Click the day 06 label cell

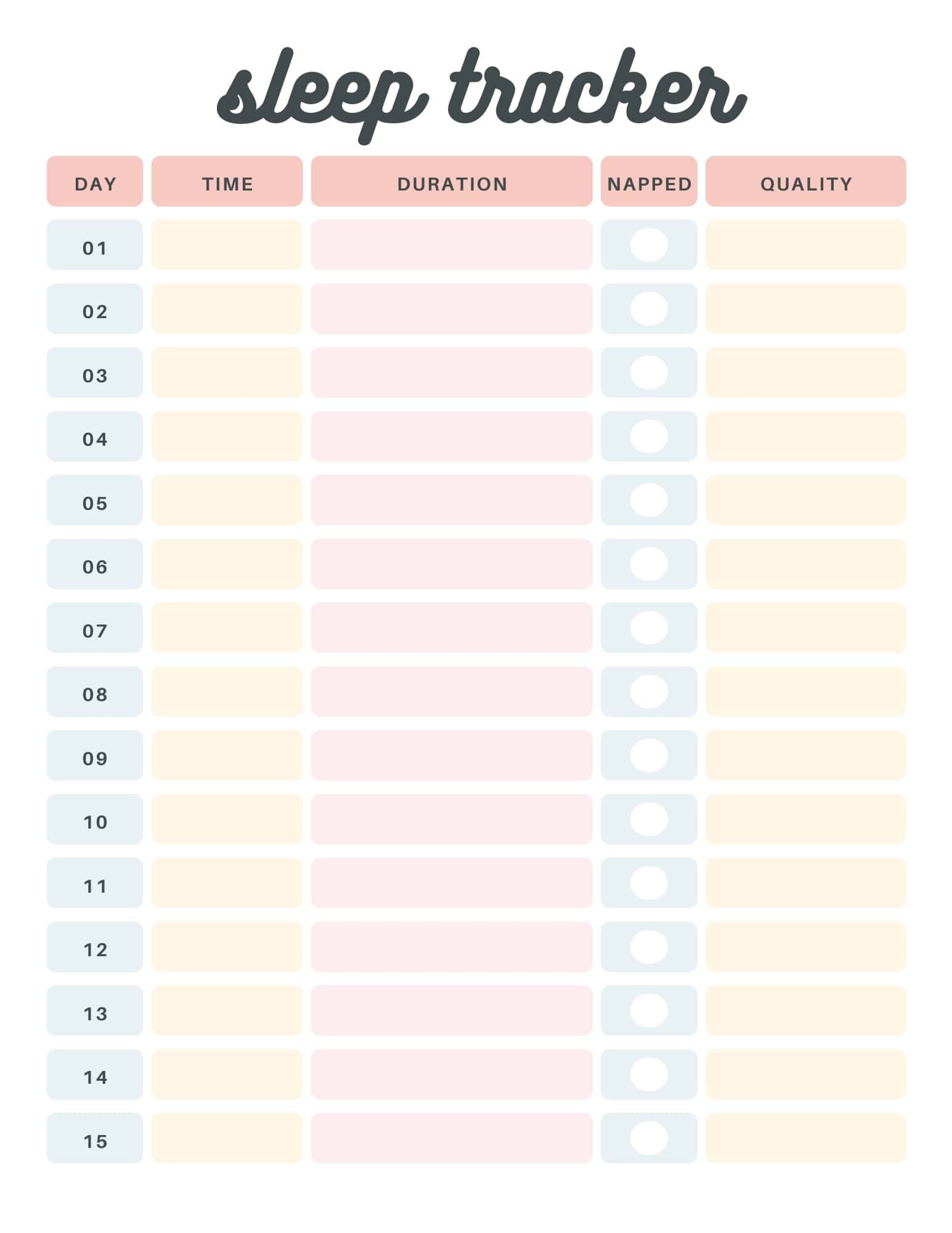pos(95,564)
